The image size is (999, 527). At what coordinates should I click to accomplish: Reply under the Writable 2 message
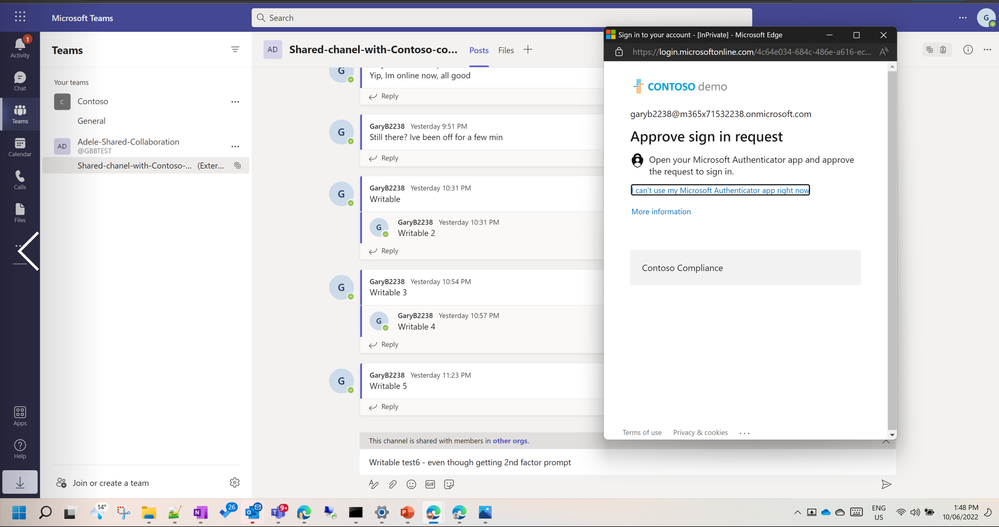click(x=384, y=251)
